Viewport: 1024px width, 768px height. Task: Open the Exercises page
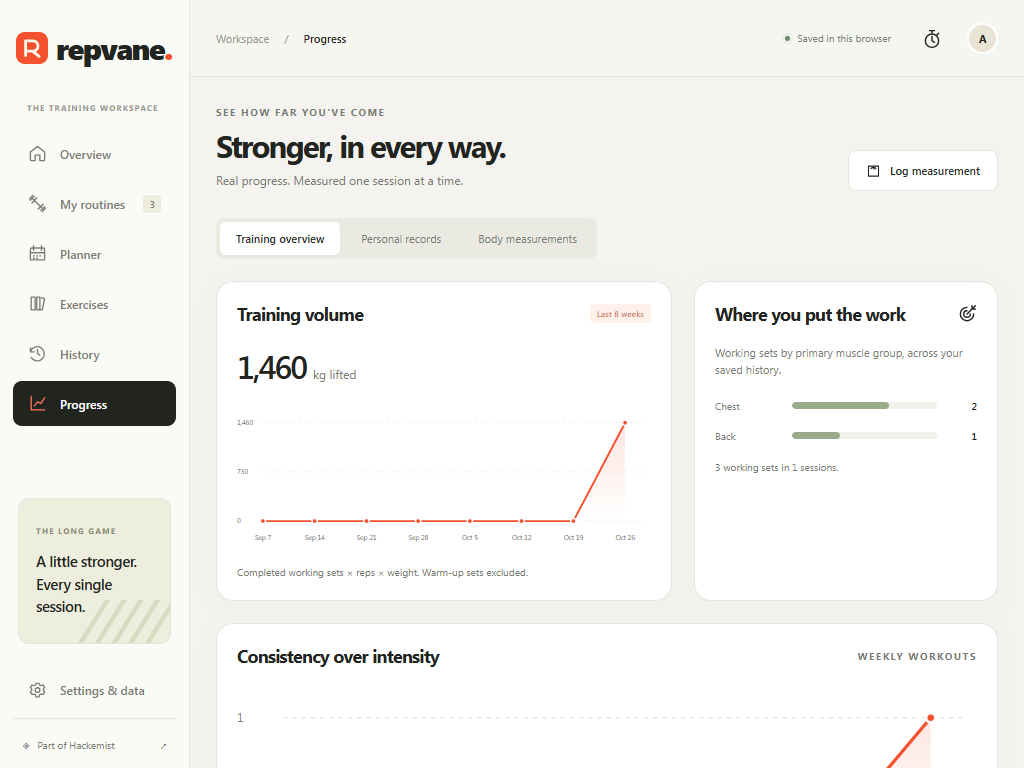(x=95, y=304)
